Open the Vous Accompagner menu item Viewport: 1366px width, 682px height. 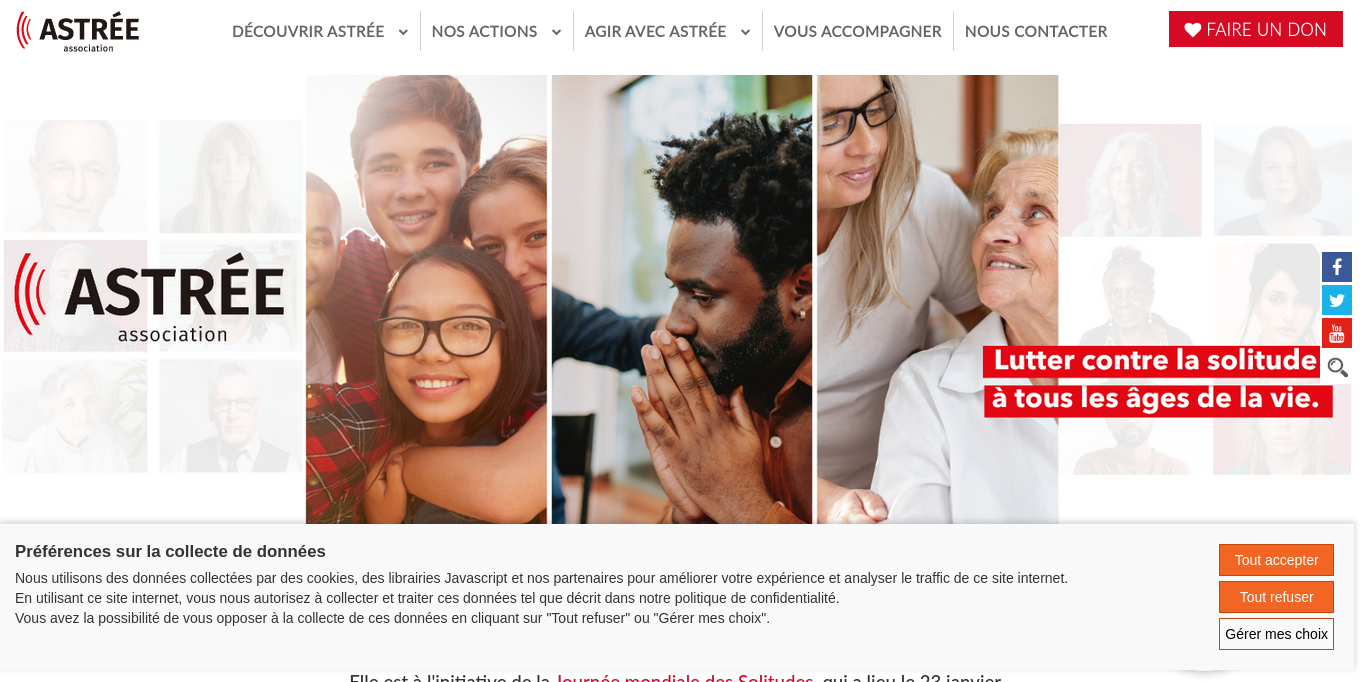point(858,31)
